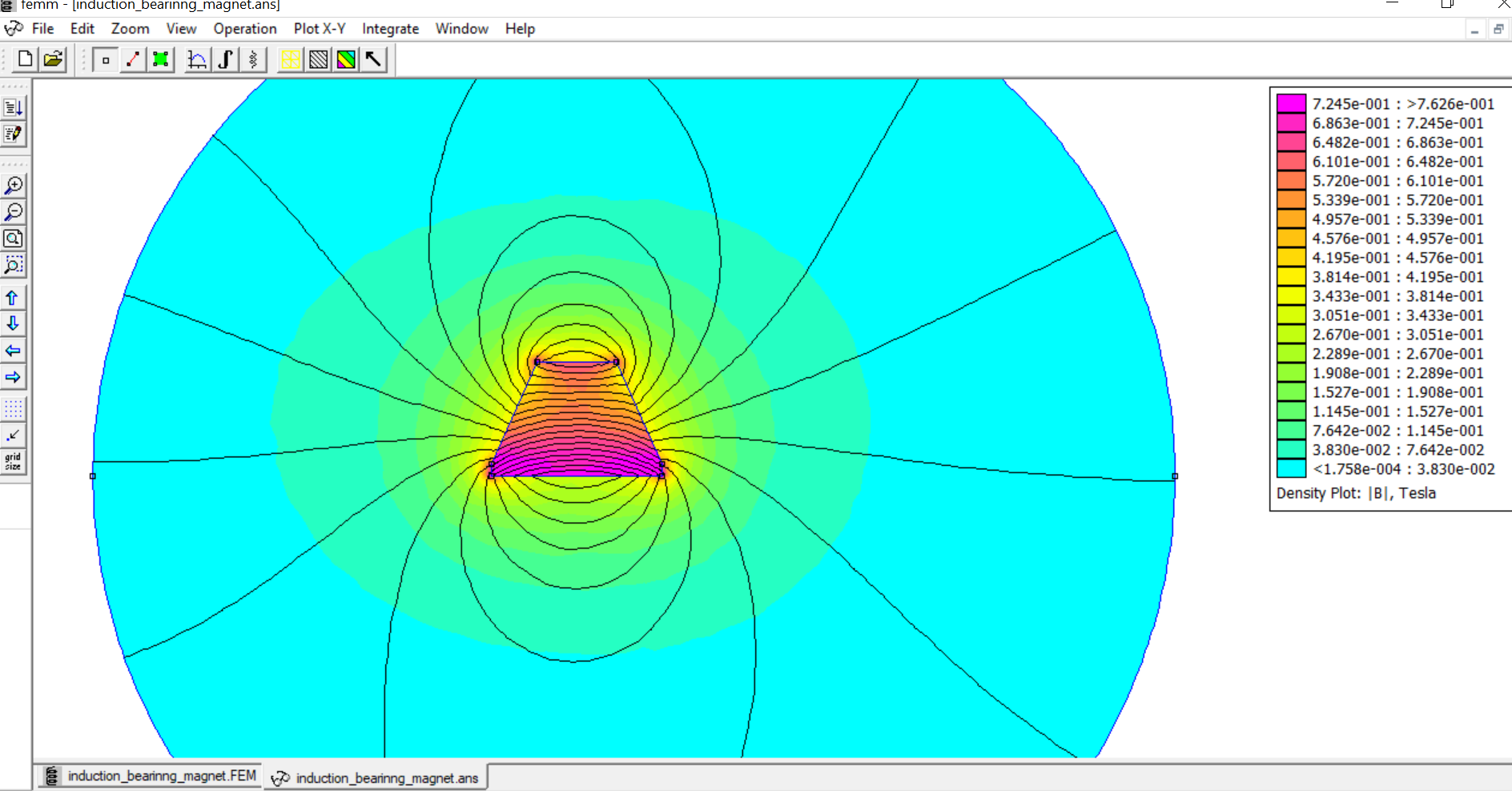Screen dimensions: 1512x791
Task: Click the legend text '2.670e-001 : 3.051e-001'
Action: [1397, 335]
